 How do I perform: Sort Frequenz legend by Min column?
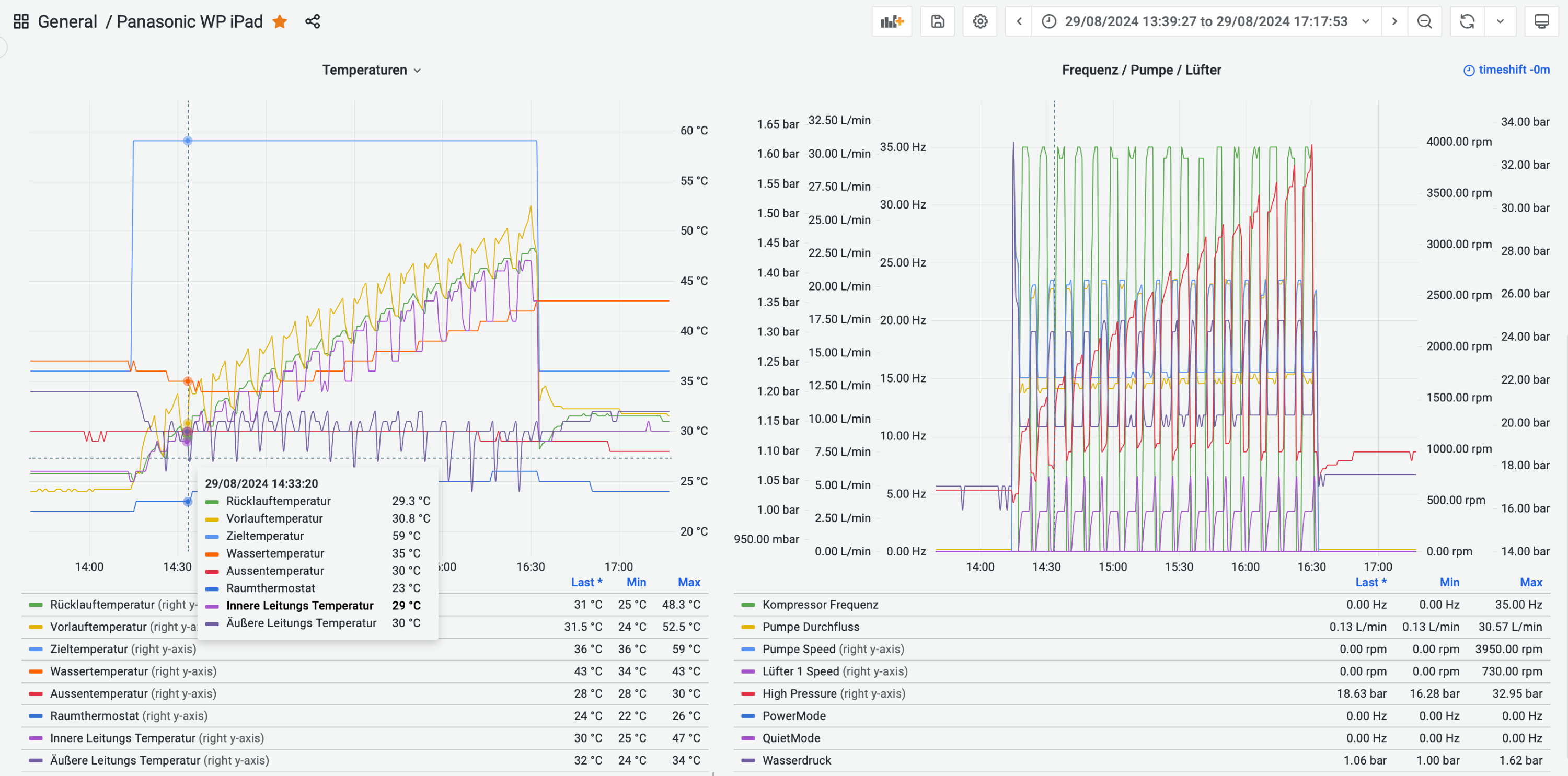click(1449, 582)
